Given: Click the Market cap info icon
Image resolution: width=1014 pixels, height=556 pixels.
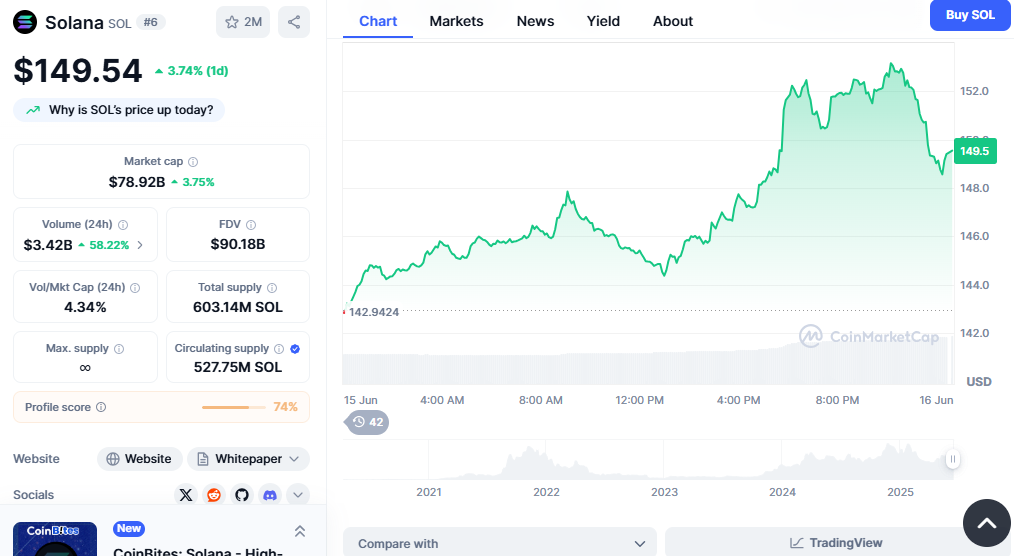Looking at the screenshot, I should tap(193, 162).
